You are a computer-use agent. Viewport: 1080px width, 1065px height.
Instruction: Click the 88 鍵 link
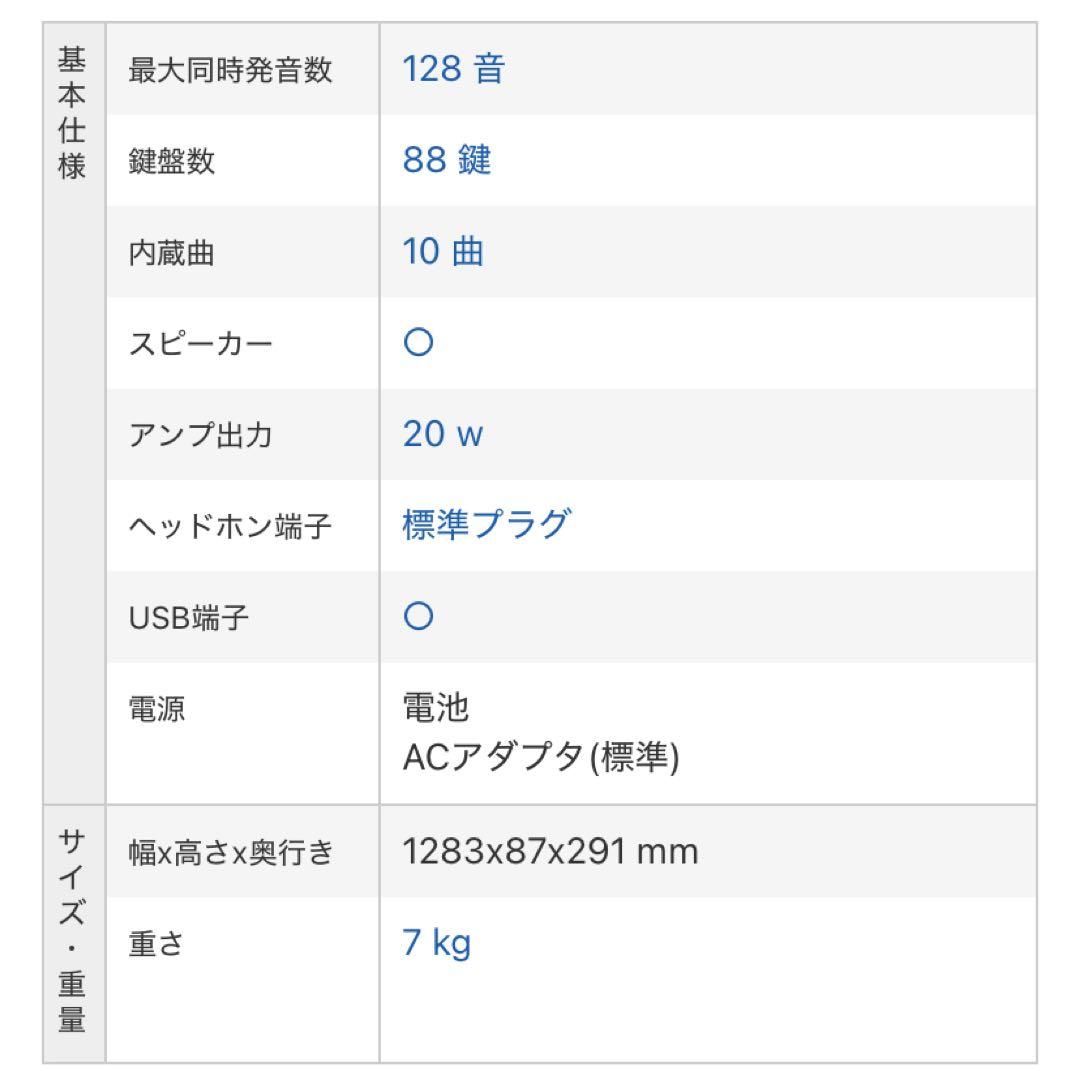447,160
